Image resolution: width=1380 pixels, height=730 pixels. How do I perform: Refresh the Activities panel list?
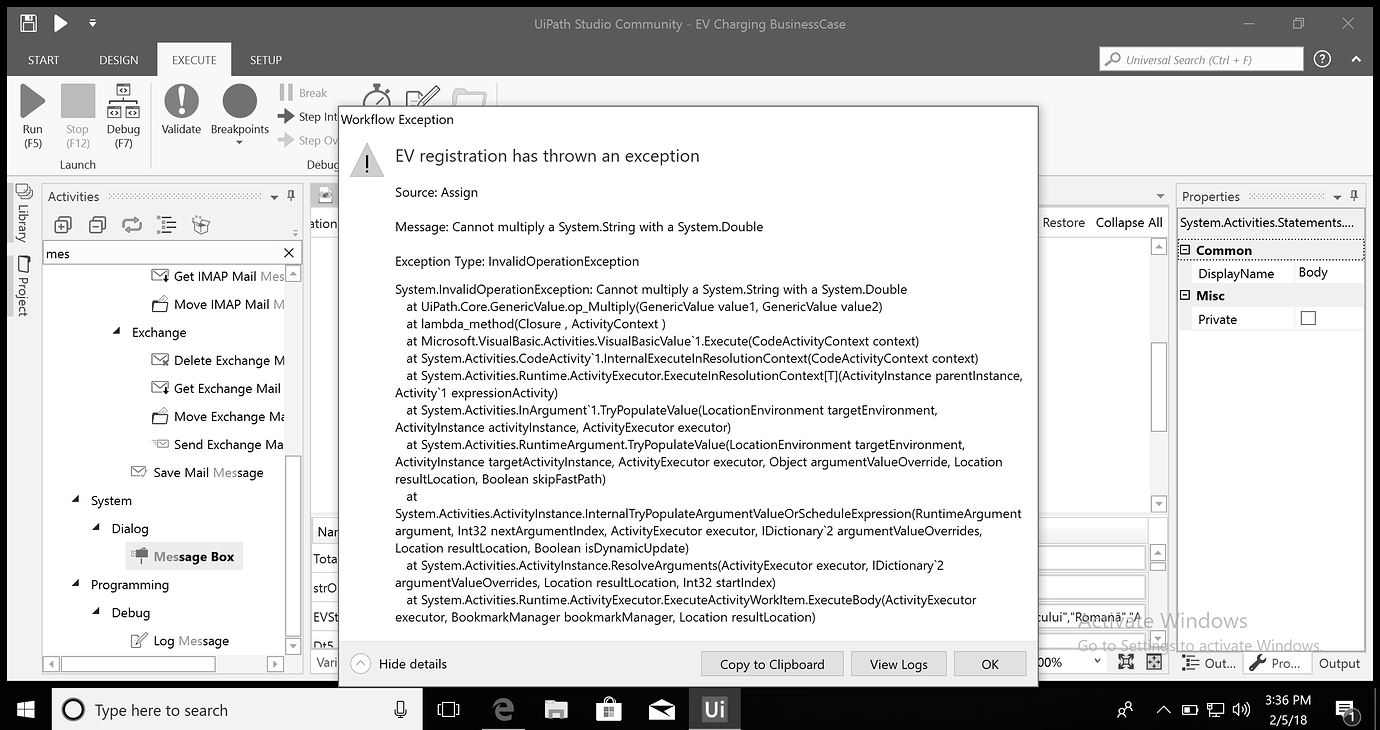coord(132,224)
